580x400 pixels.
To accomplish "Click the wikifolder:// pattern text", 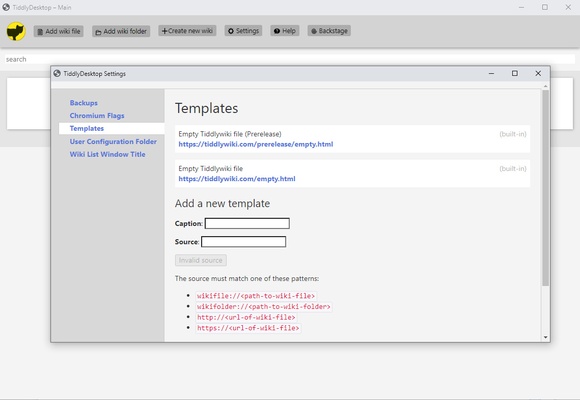I will [x=263, y=307].
